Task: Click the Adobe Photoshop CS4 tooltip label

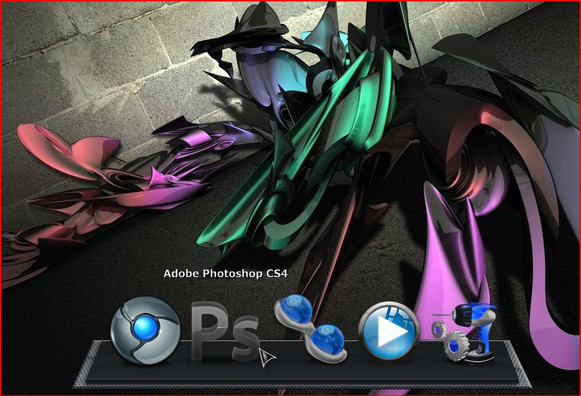Action: (x=225, y=274)
